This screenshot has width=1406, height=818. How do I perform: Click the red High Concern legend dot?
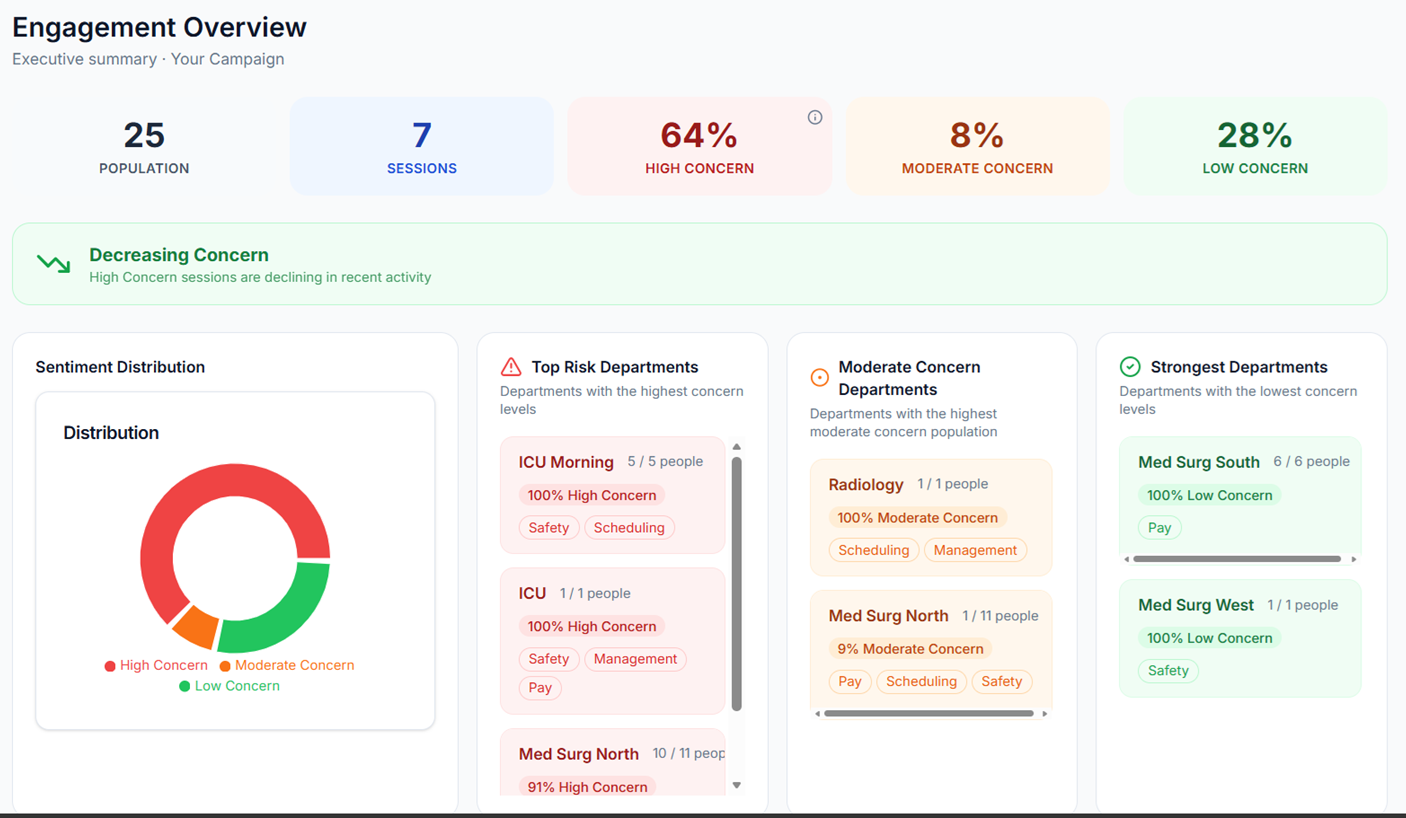110,666
